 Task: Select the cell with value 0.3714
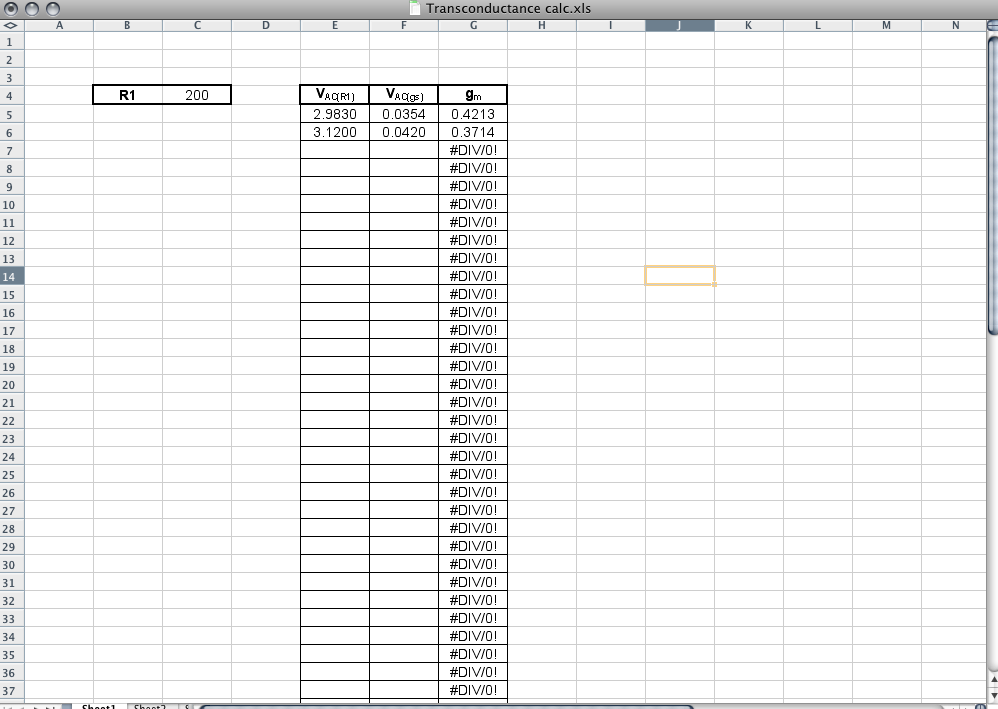(473, 132)
